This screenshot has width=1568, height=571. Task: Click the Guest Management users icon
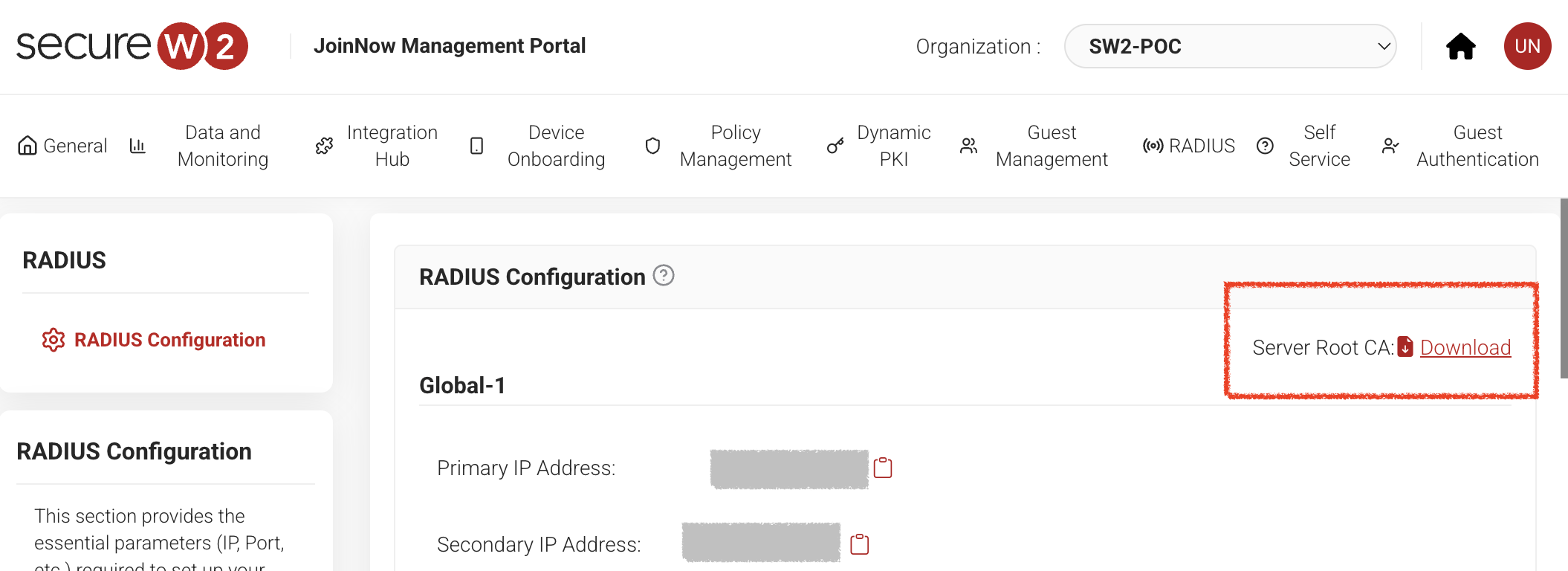(x=968, y=146)
